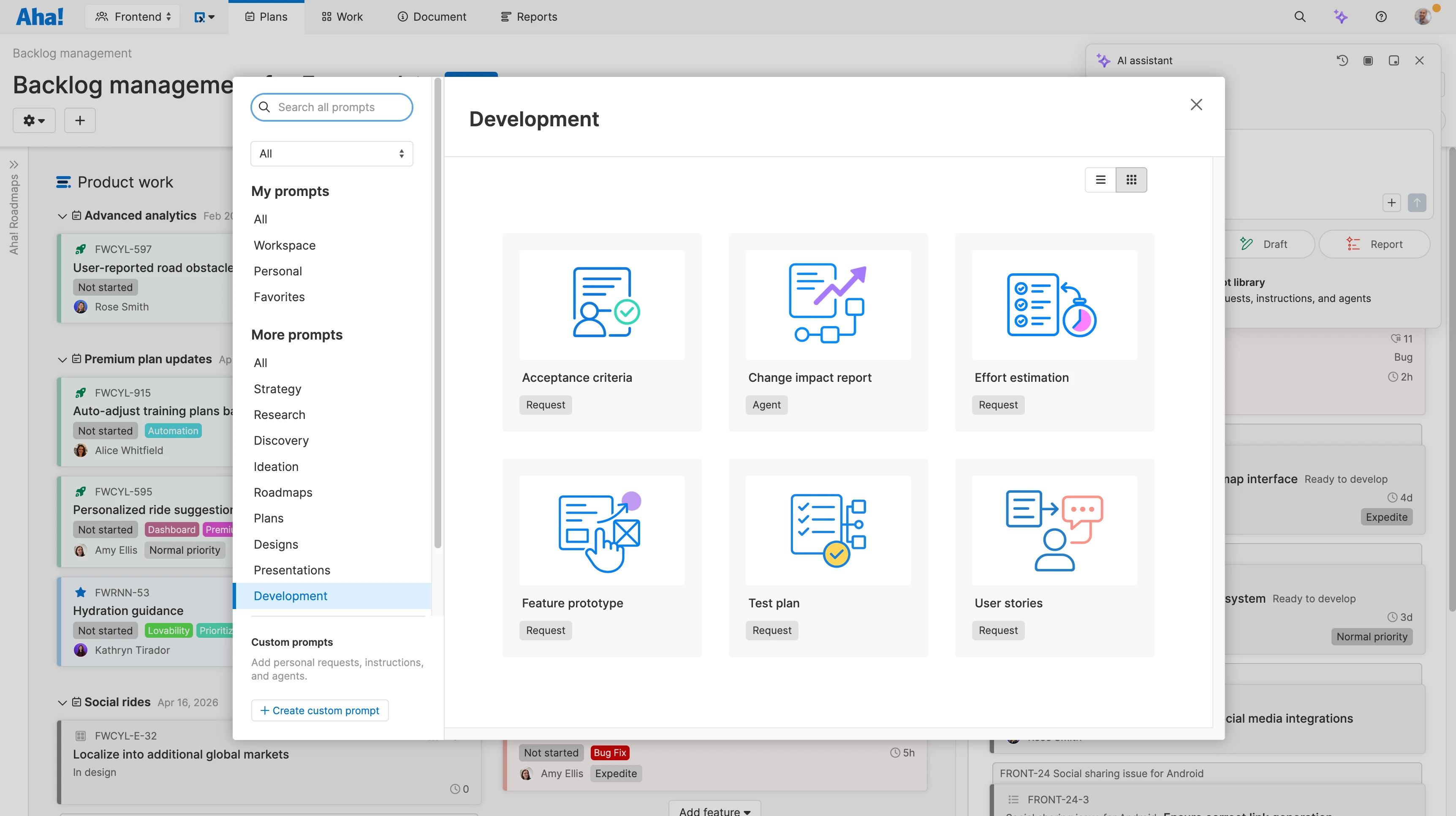Open the Reports tab
This screenshot has width=1456, height=816.
529,16
